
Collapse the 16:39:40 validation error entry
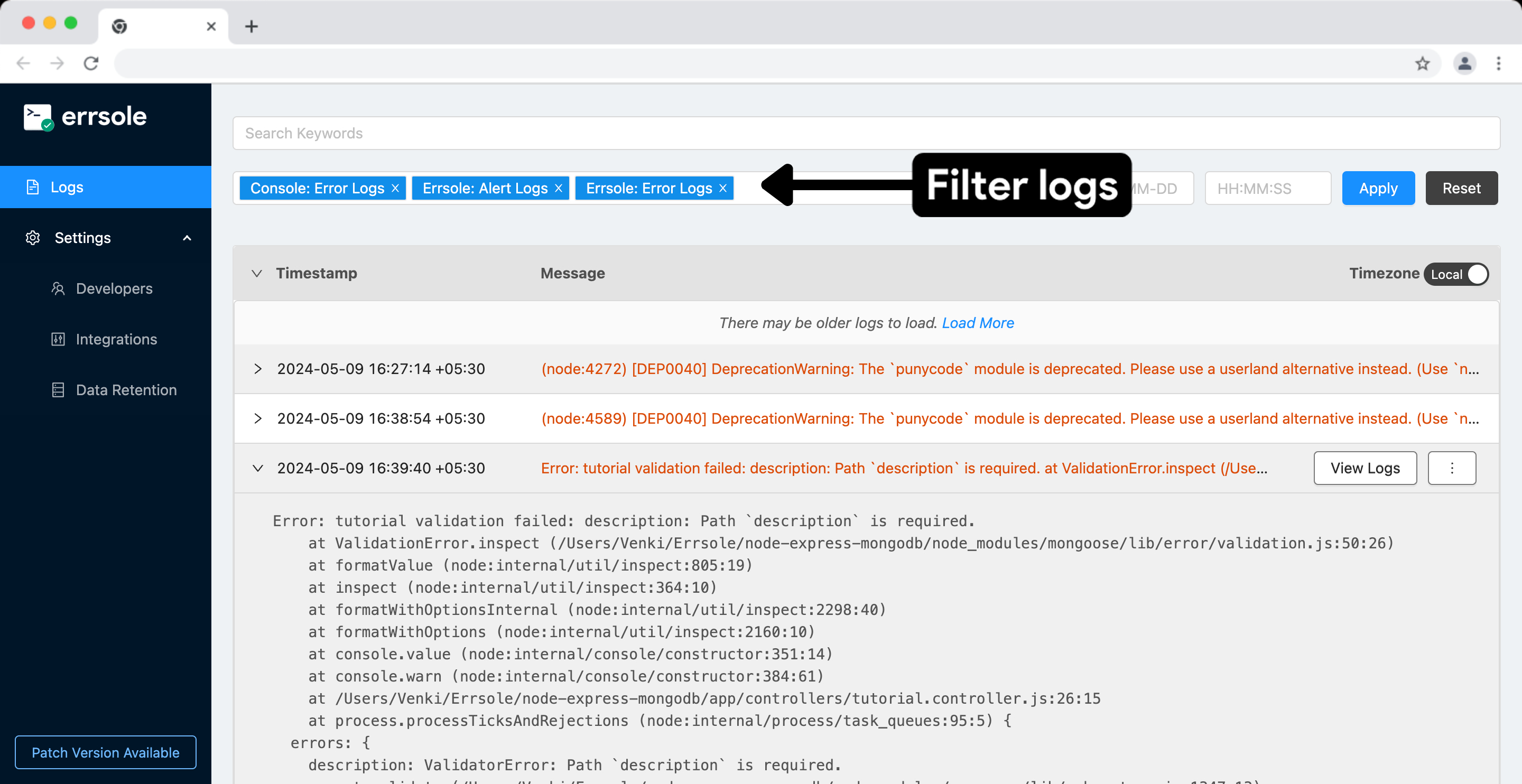[257, 469]
